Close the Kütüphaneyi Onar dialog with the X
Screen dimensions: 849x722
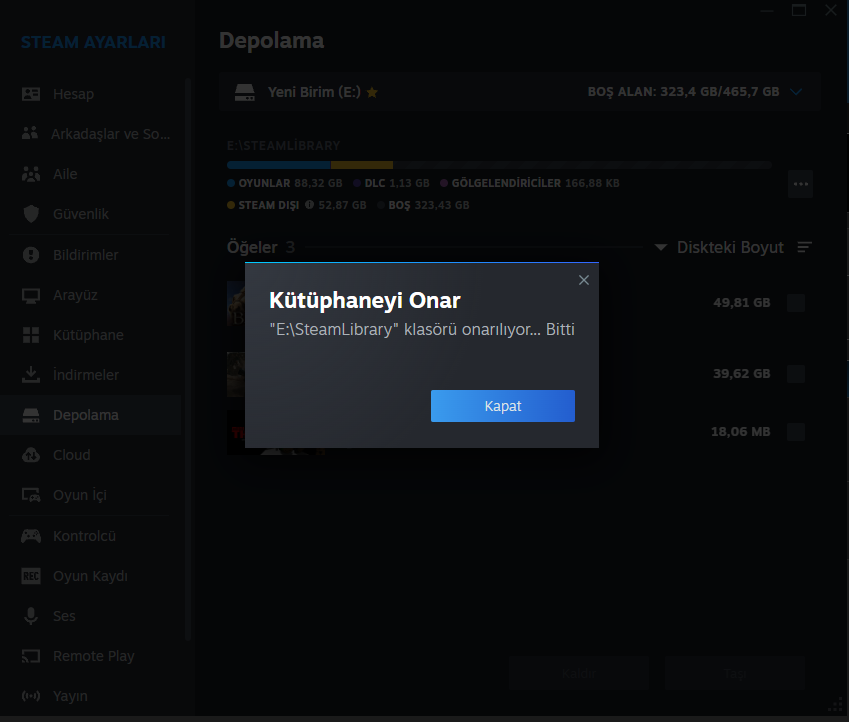584,280
